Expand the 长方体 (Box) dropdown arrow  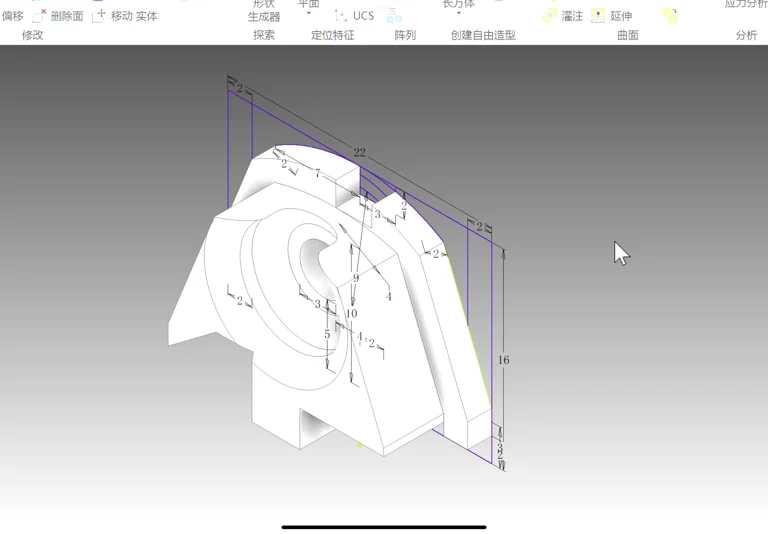click(459, 14)
